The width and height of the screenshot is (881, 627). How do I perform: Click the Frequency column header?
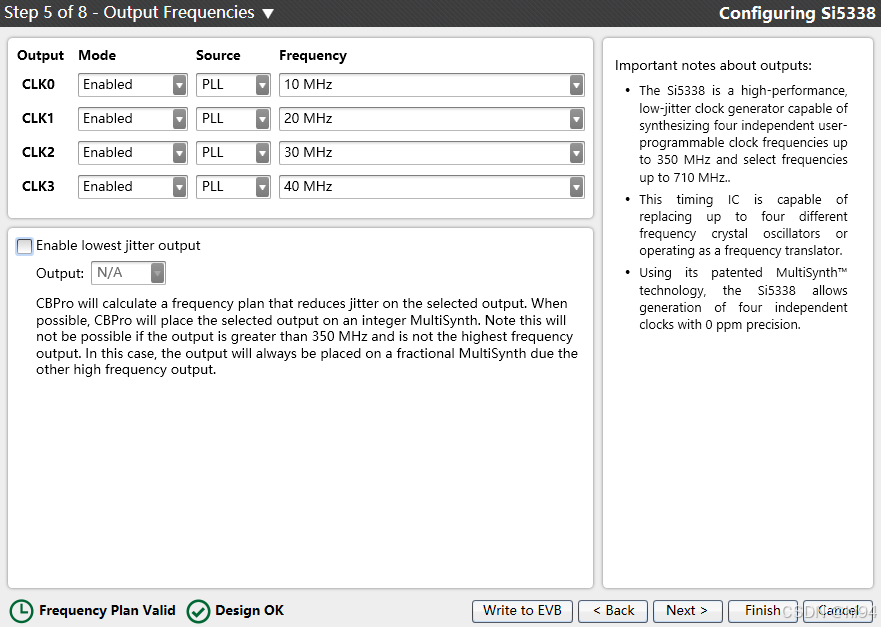(313, 56)
